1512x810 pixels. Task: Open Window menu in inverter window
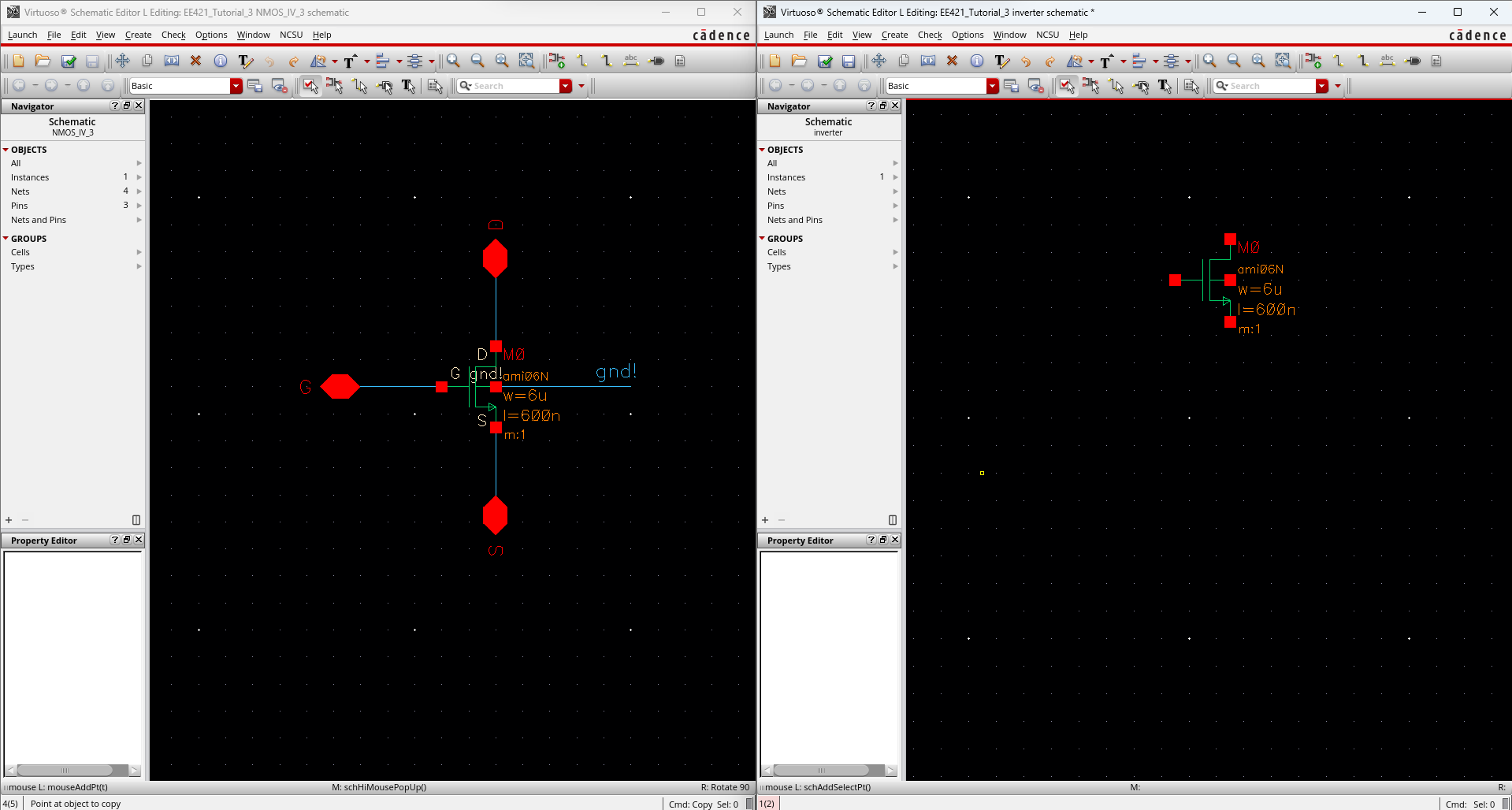1009,35
